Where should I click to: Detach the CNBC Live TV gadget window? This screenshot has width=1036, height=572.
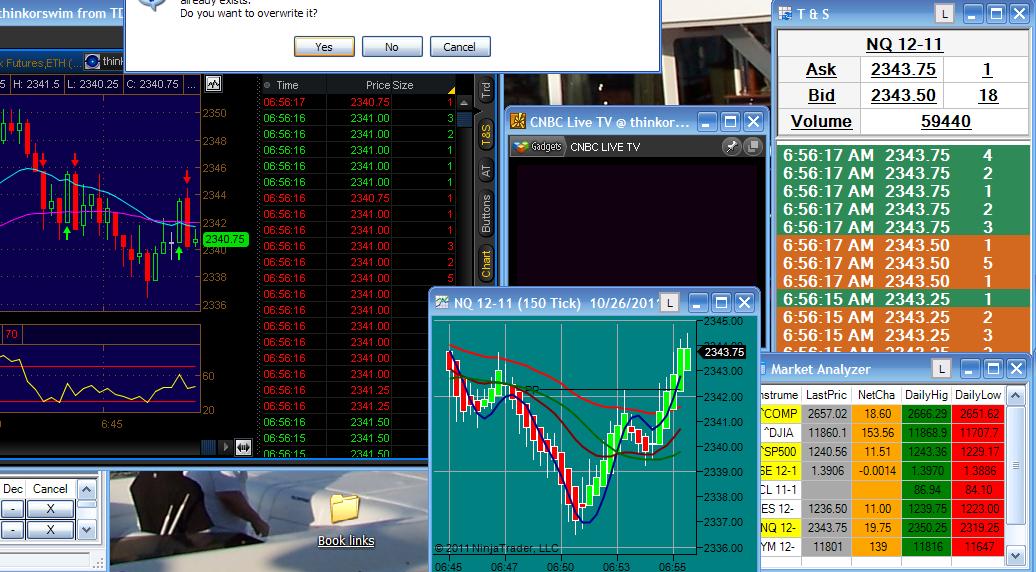point(753,147)
